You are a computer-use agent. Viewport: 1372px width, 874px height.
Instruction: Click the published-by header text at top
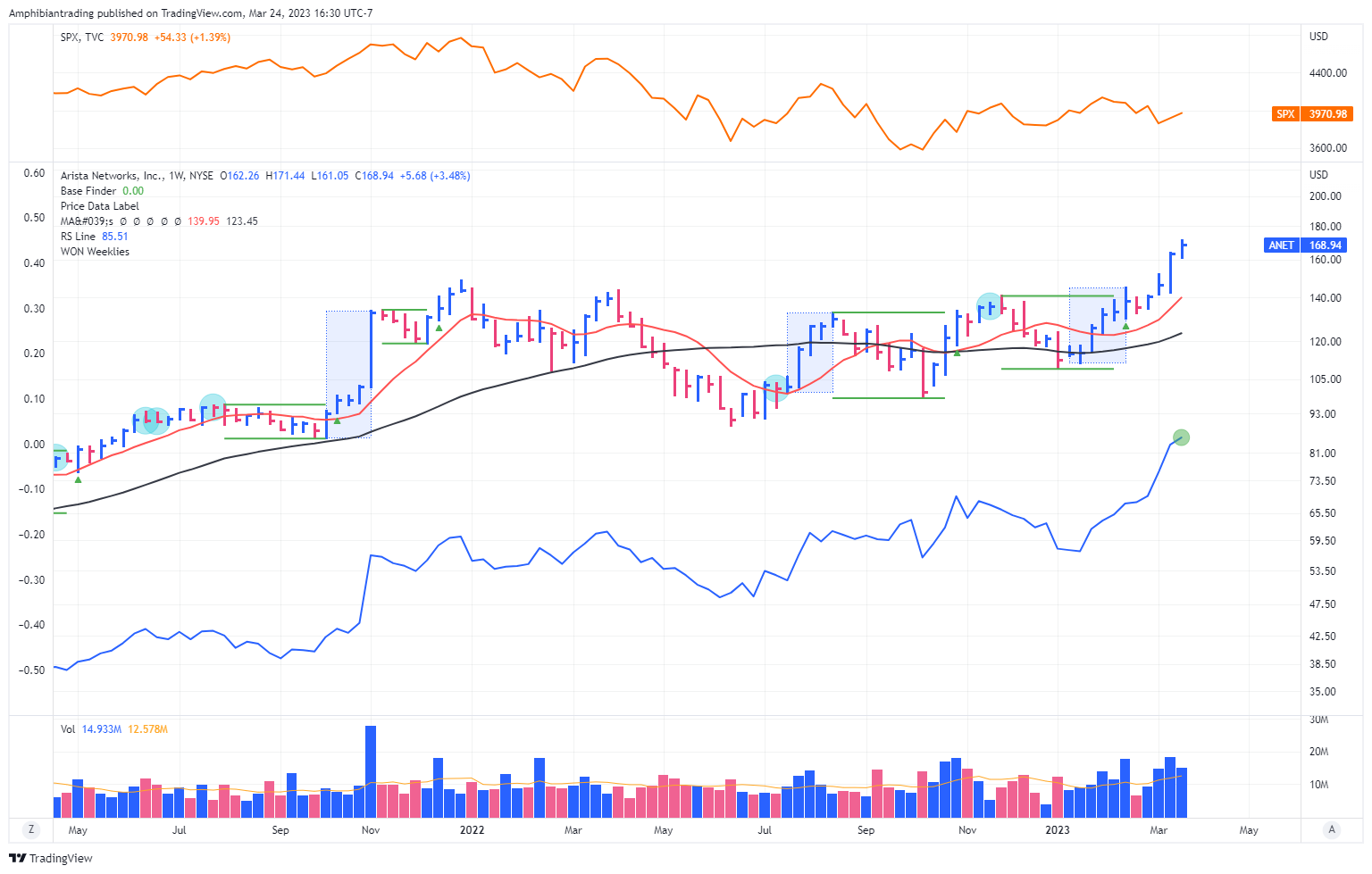[191, 13]
